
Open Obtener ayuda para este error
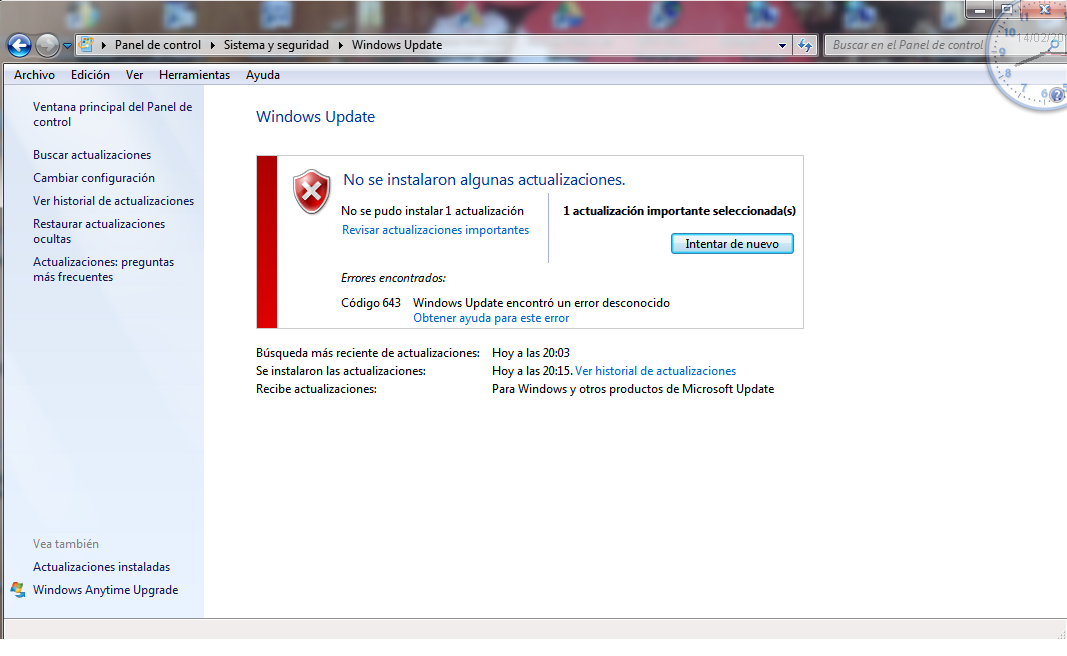[491, 318]
